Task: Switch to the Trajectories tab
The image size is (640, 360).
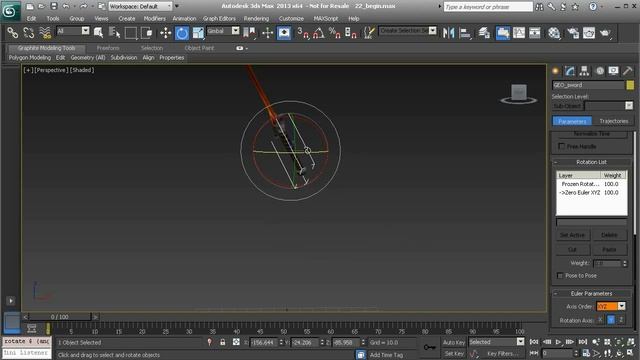Action: click(613, 121)
